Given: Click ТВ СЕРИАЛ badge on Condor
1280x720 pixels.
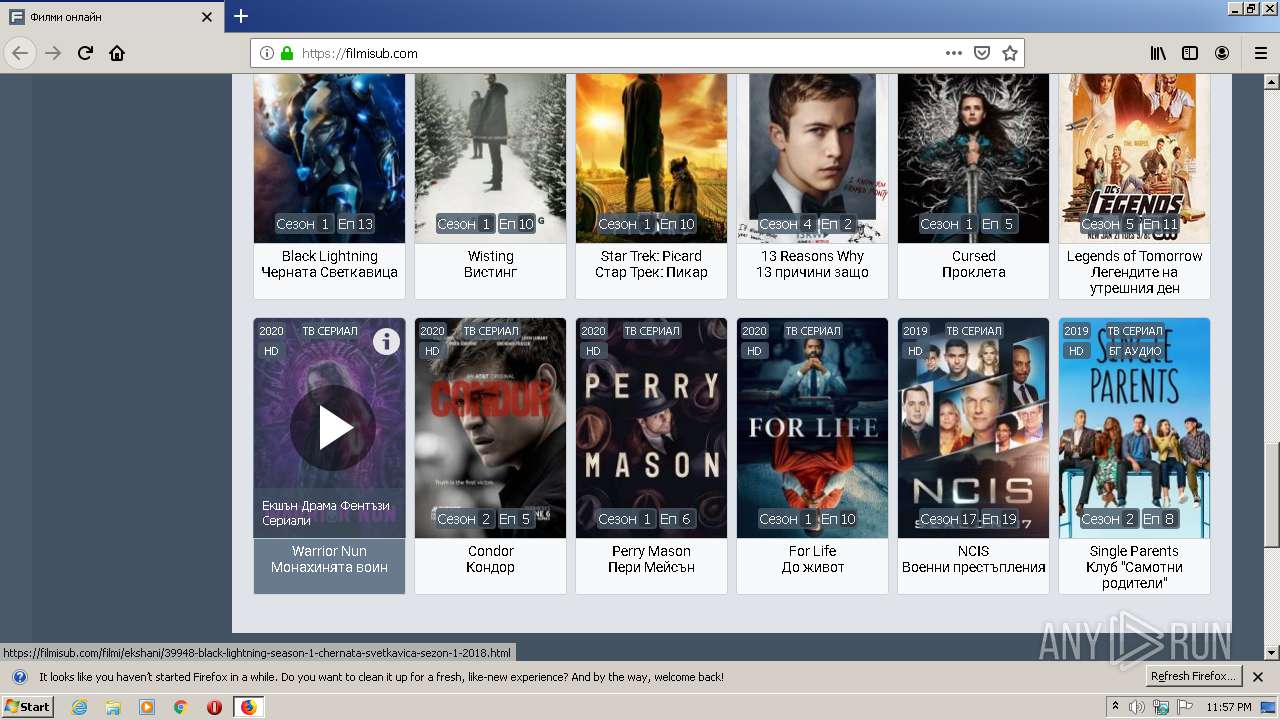Looking at the screenshot, I should (x=491, y=331).
